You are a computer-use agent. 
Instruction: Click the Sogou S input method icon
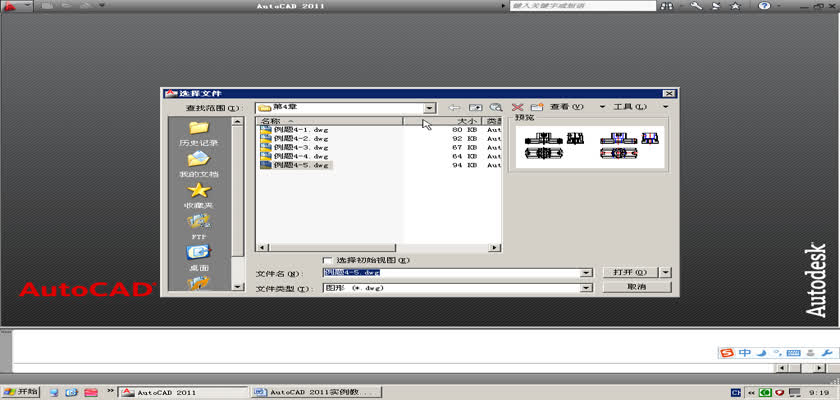click(726, 353)
